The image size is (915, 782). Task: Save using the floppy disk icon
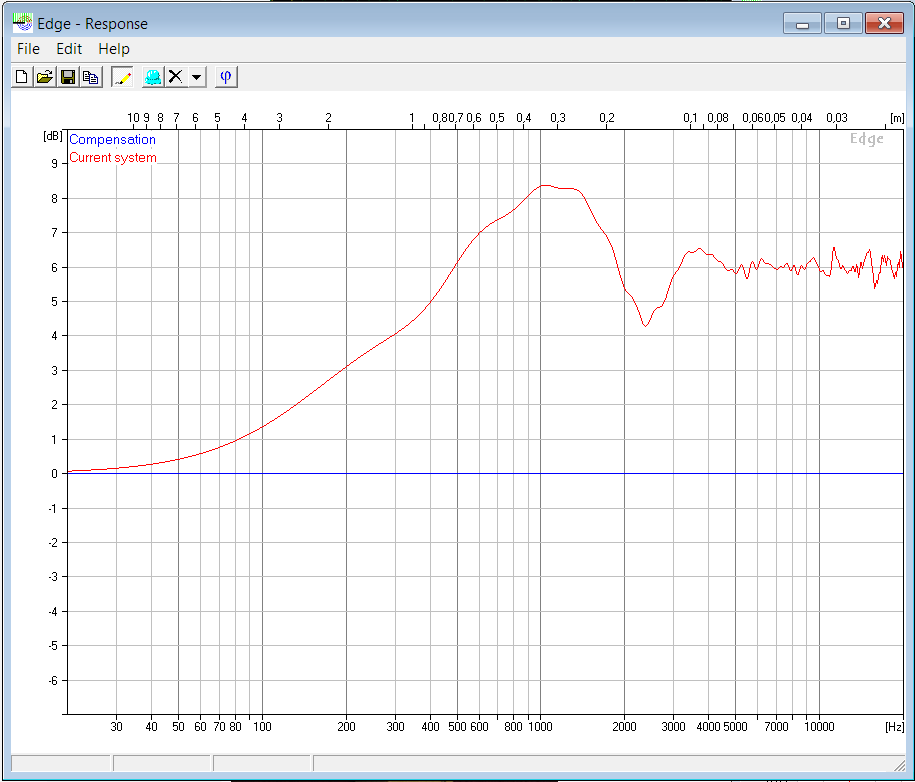pyautogui.click(x=68, y=77)
